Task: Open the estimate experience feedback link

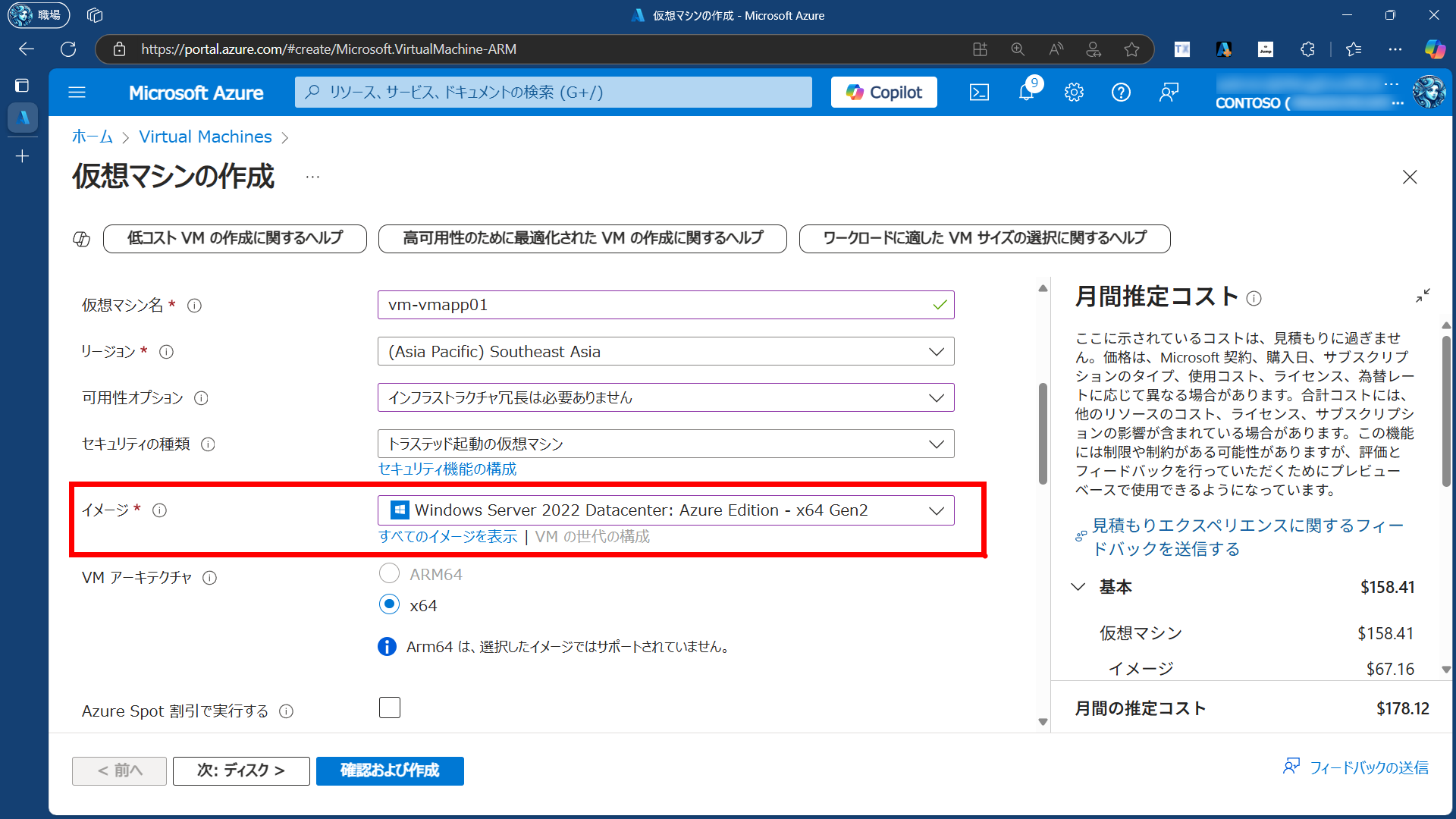Action: 1247,537
